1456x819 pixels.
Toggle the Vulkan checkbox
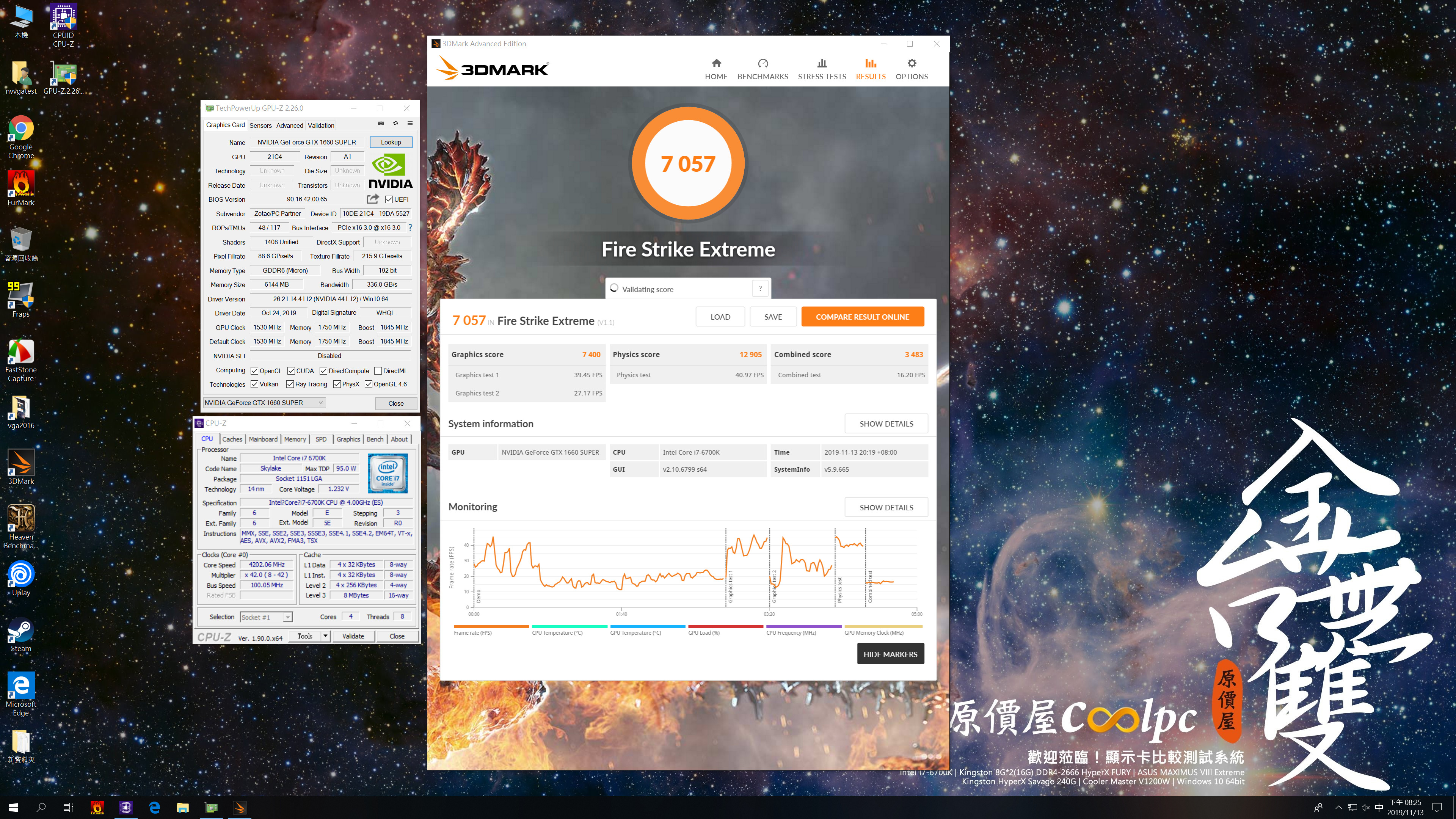coord(254,384)
